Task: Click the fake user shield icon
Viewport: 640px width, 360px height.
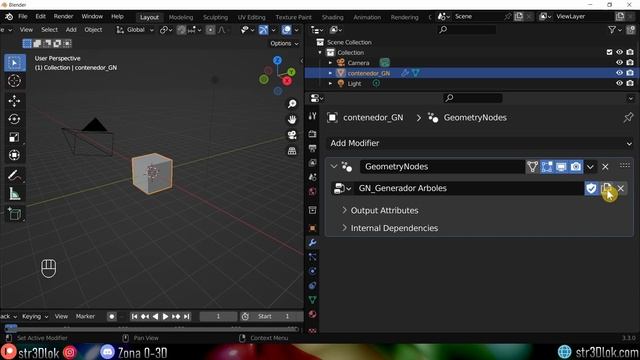Action: (x=591, y=188)
